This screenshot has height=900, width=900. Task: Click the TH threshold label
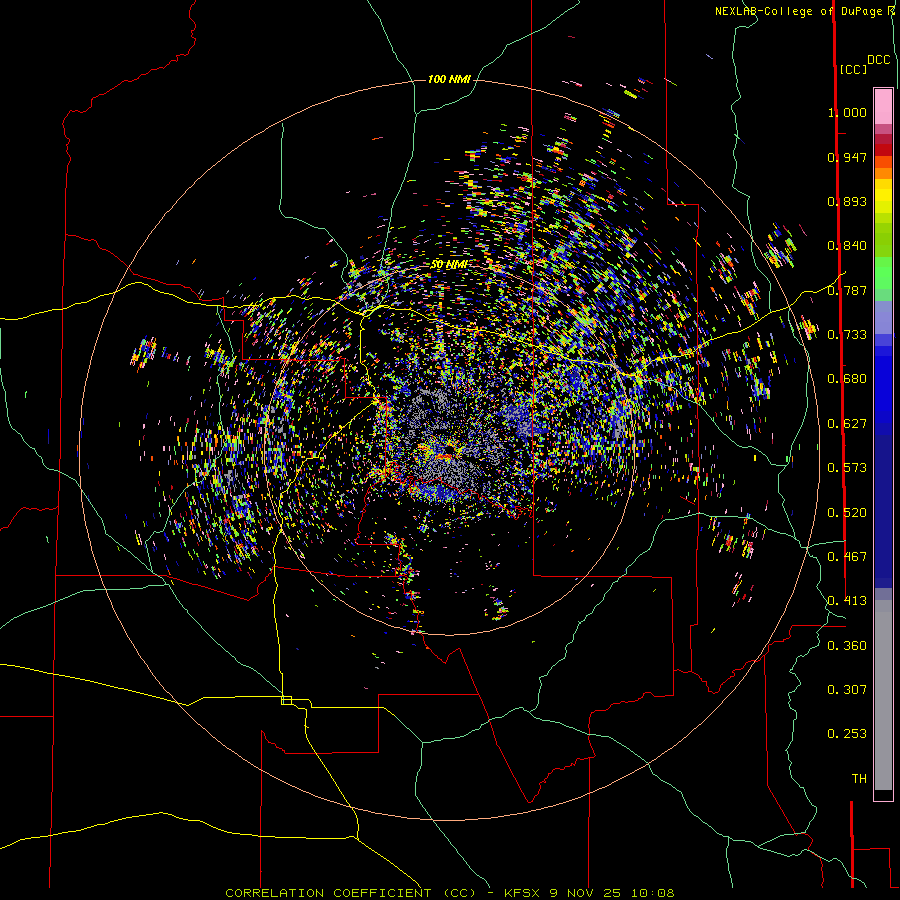point(859,779)
